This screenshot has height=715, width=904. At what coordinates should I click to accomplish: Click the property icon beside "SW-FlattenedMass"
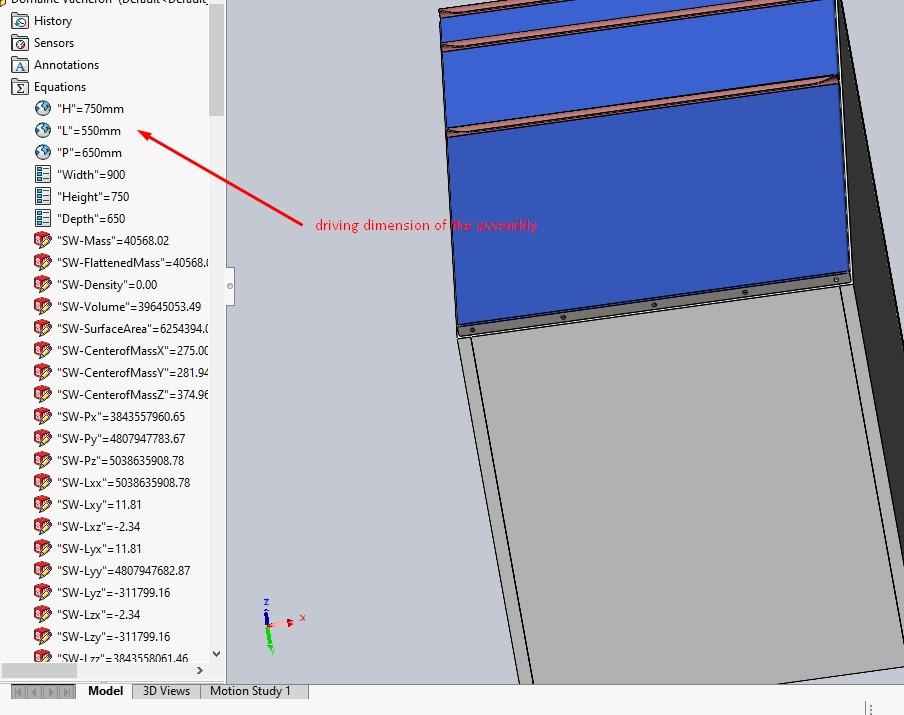[x=43, y=262]
